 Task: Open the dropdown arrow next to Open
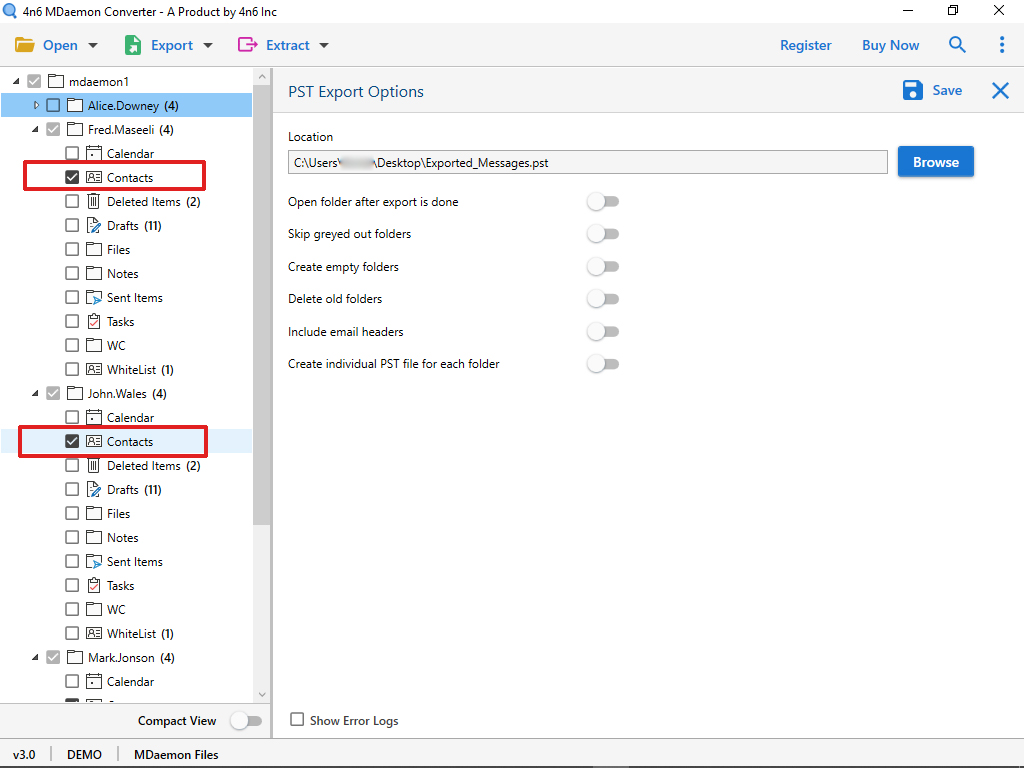pyautogui.click(x=93, y=46)
